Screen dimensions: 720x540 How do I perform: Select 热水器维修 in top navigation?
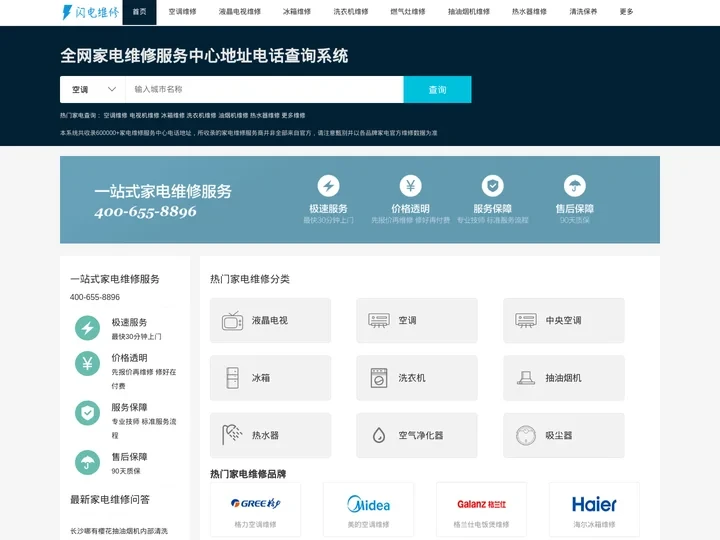click(x=529, y=12)
